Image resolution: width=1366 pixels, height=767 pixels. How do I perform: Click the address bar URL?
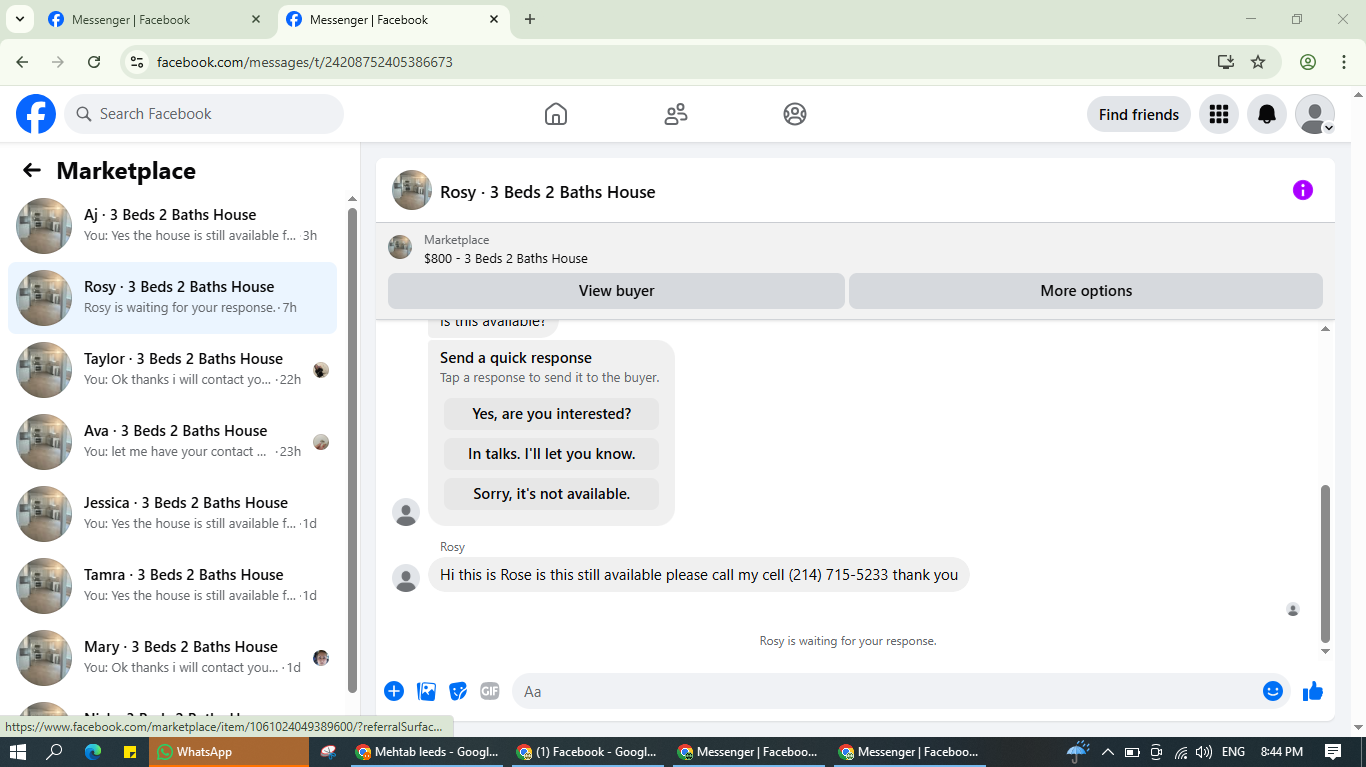[305, 62]
